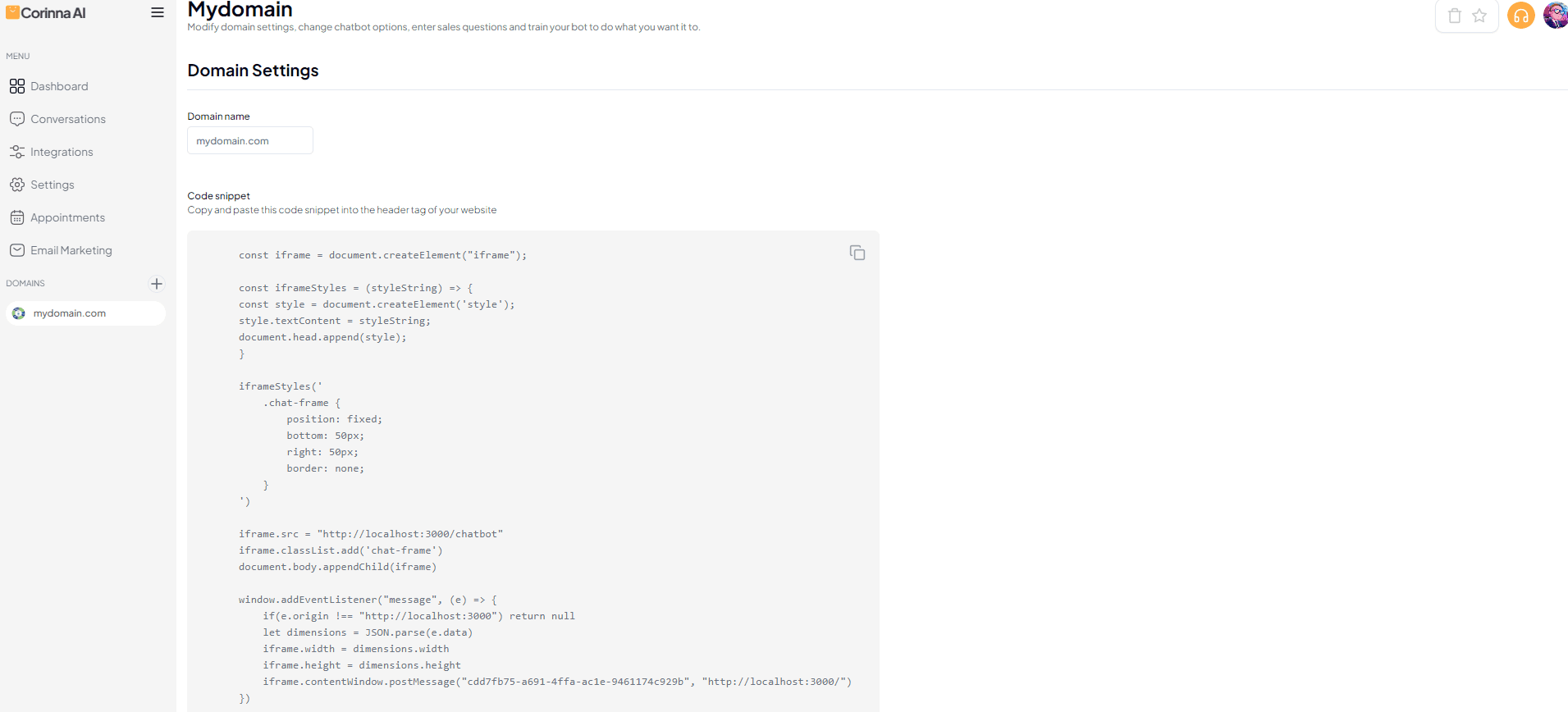
Task: Click the line 'iframe.src = "http://localhost:3000/chatbot"'
Action: [x=371, y=534]
